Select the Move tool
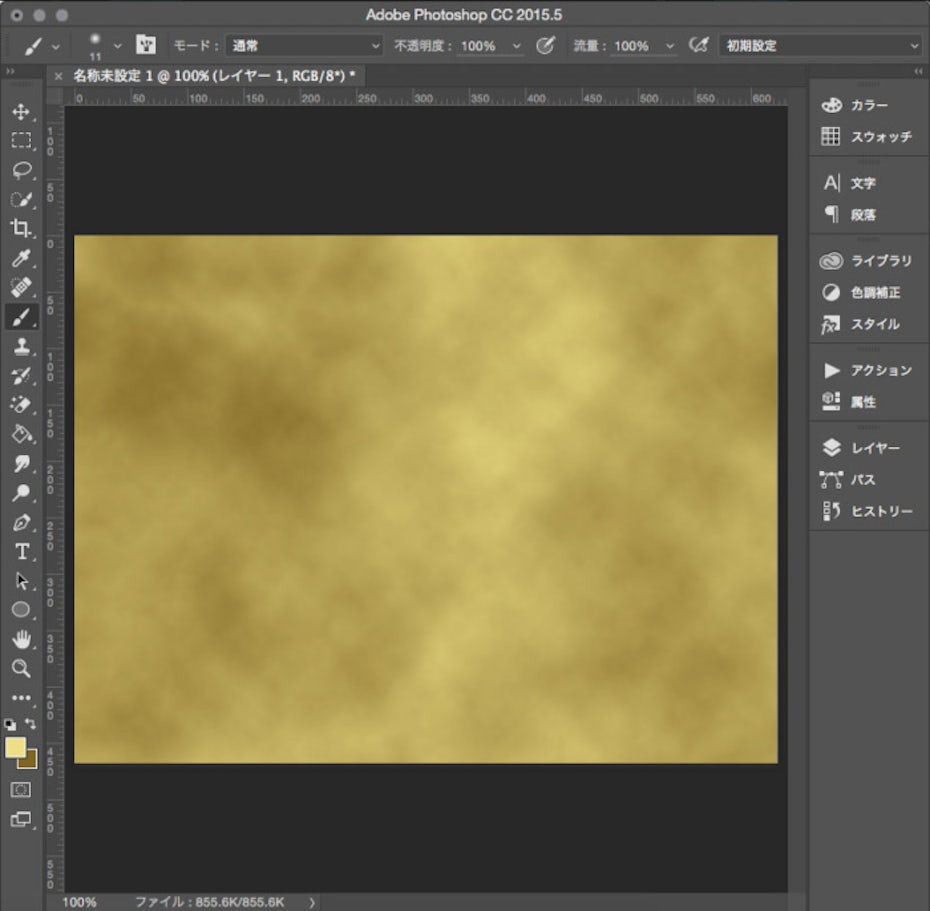930x911 pixels. click(x=21, y=112)
